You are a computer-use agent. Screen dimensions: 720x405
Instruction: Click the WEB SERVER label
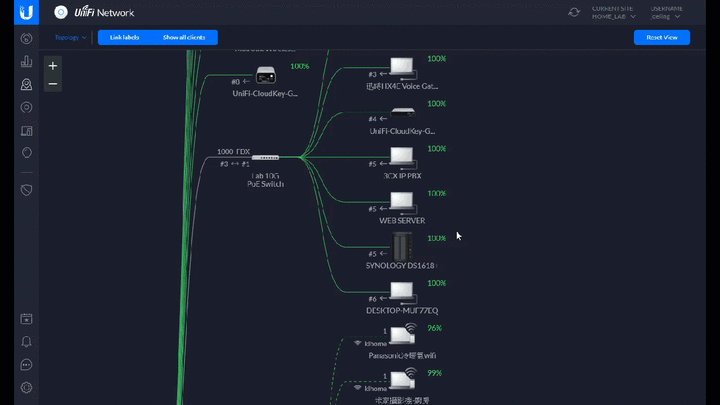click(402, 221)
